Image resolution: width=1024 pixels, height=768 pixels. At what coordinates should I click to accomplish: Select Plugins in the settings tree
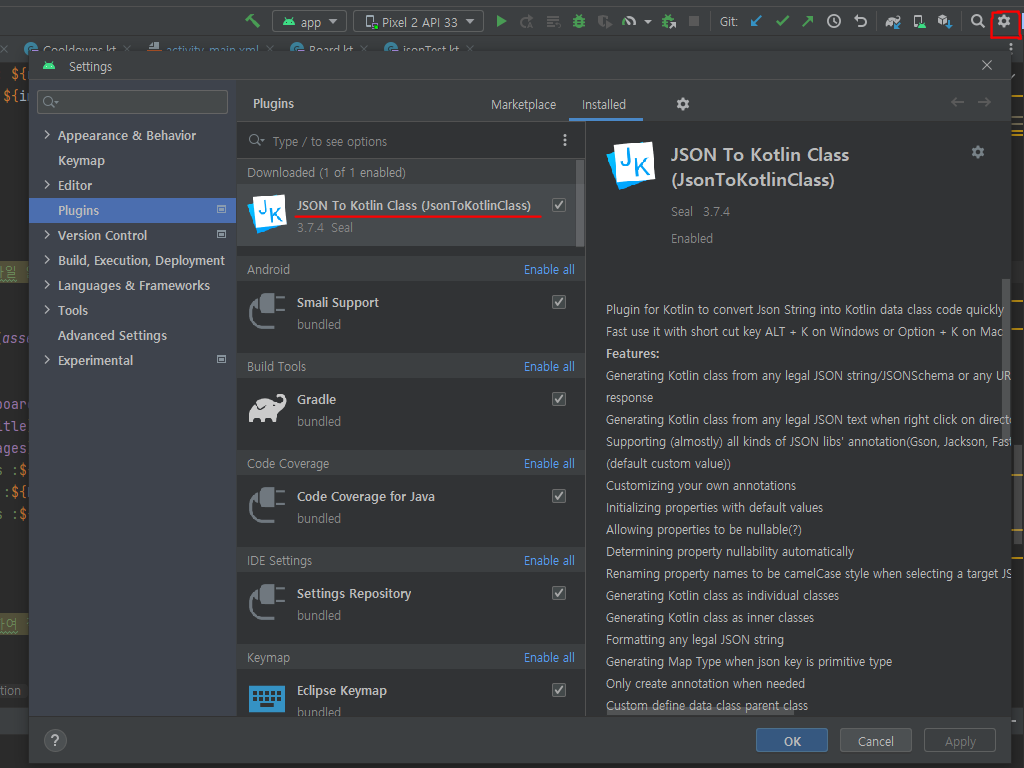[133, 210]
